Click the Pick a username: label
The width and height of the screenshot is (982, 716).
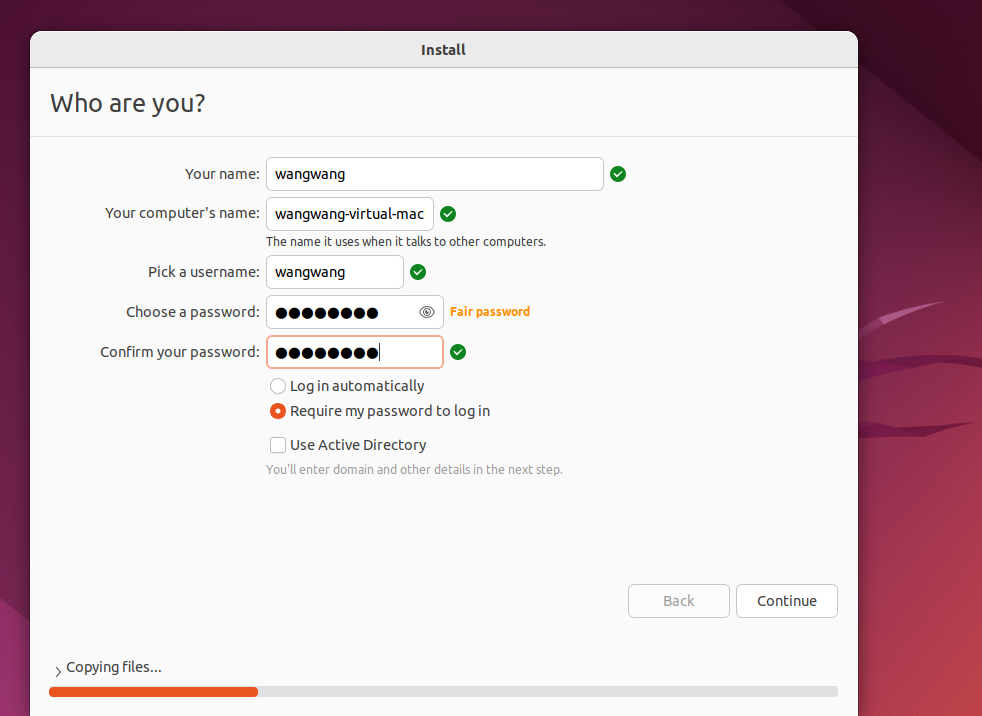tap(204, 272)
